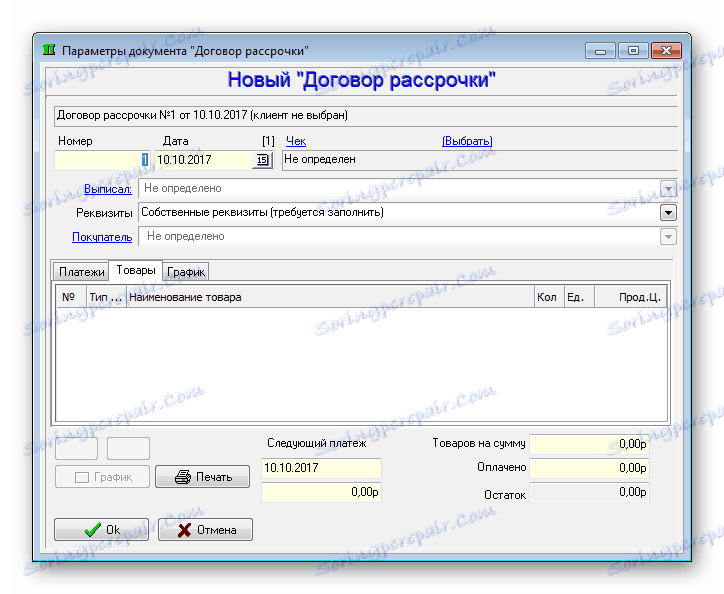The image size is (724, 594).
Task: Click the contract summary line 'Договор рассрочки №1'
Action: [x=366, y=115]
